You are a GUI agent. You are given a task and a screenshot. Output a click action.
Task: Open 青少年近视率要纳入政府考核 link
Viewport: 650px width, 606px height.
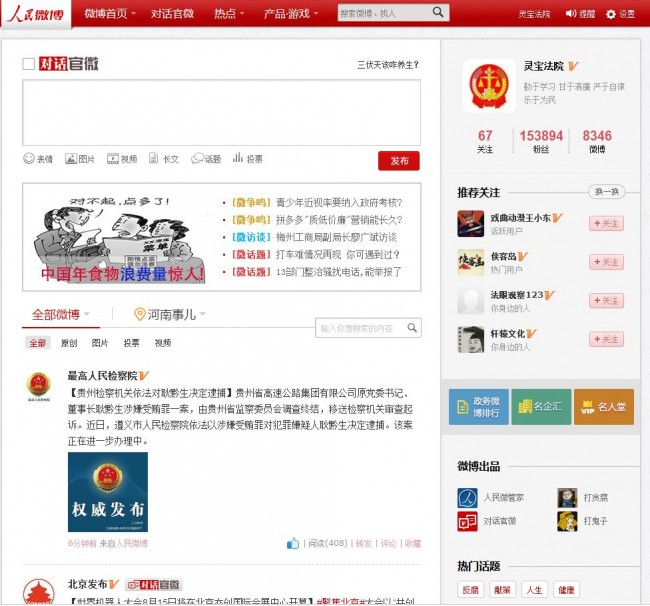coord(339,203)
